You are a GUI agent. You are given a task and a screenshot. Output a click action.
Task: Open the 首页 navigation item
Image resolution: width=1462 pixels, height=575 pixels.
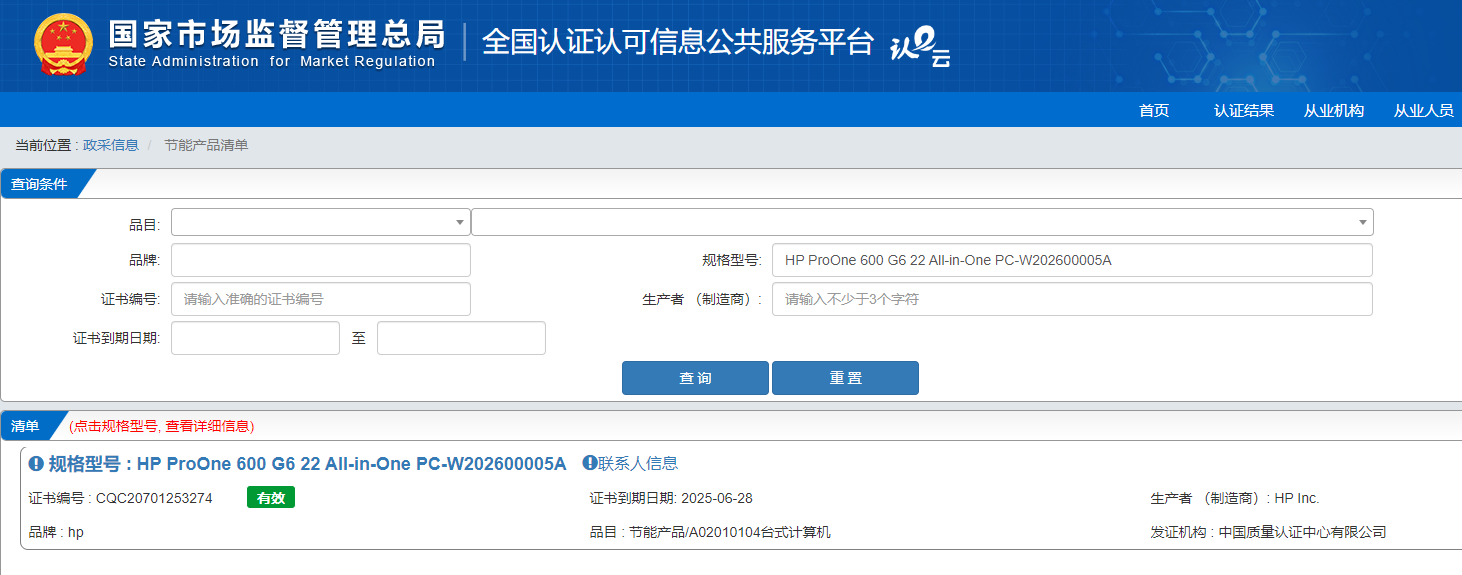[x=1154, y=110]
